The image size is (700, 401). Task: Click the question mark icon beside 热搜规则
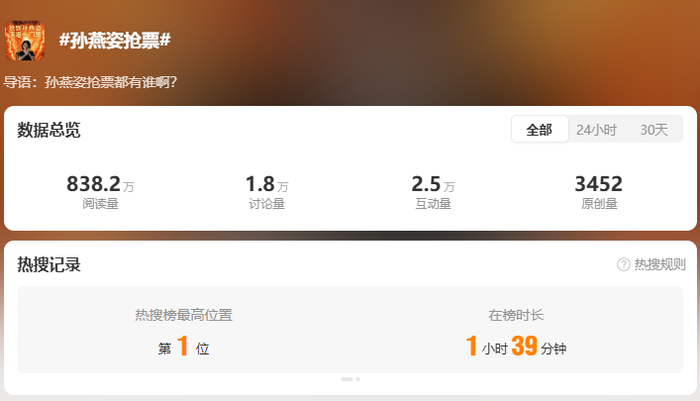(x=623, y=264)
